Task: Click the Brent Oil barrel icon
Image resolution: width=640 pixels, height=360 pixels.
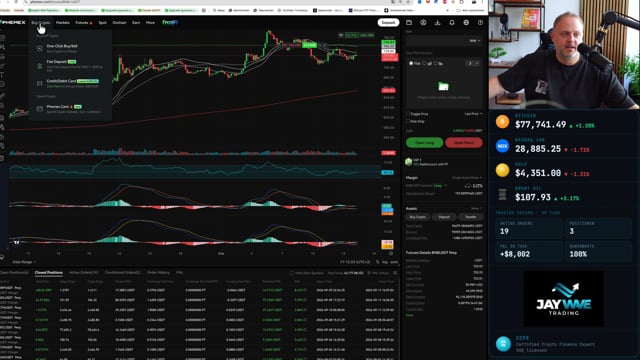Action: pyautogui.click(x=502, y=194)
